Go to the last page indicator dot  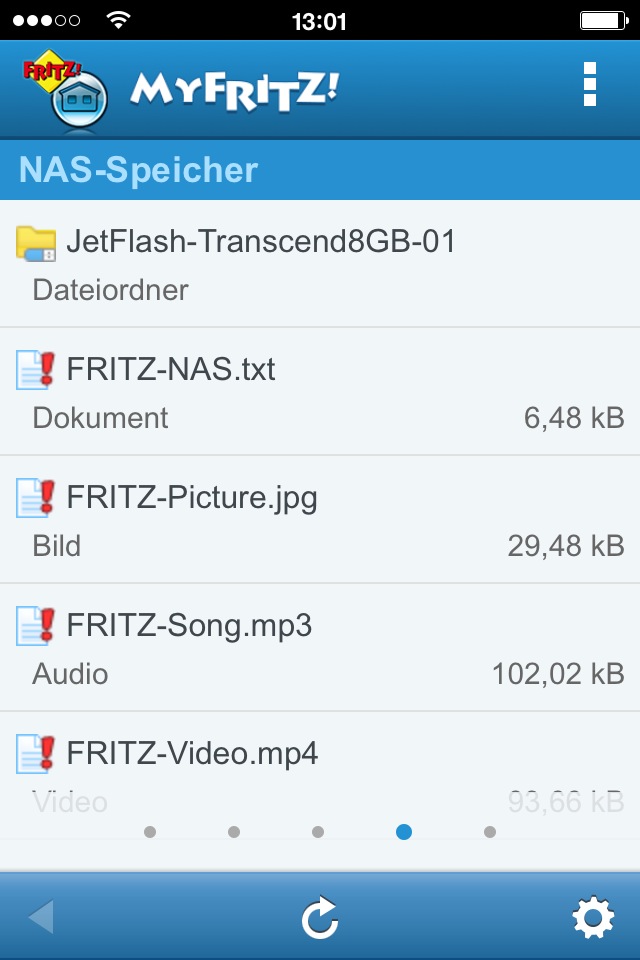pos(490,831)
